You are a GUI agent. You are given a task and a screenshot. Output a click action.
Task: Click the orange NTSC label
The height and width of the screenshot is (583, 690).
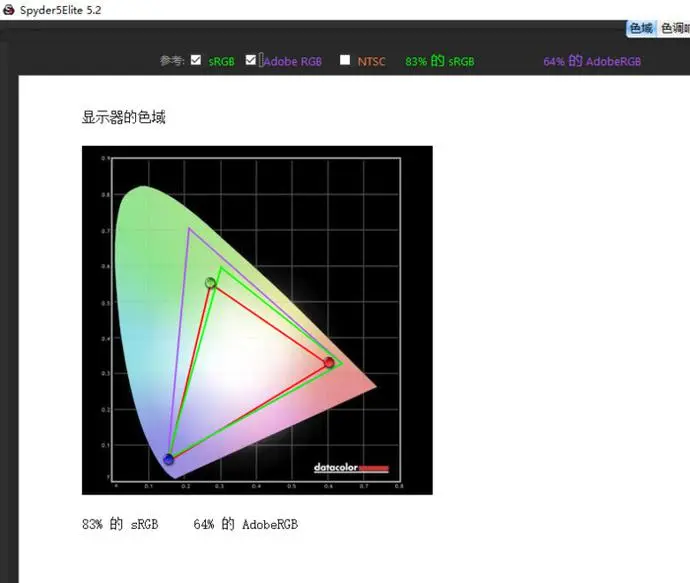(371, 61)
